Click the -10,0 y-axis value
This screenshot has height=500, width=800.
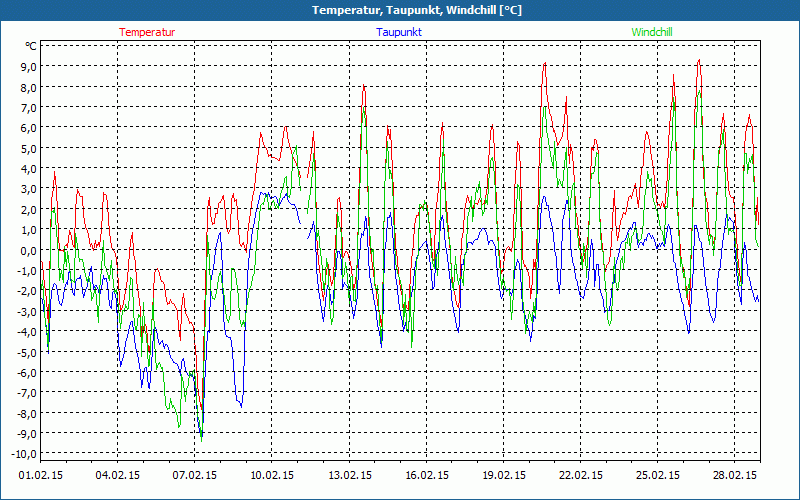pyautogui.click(x=24, y=454)
